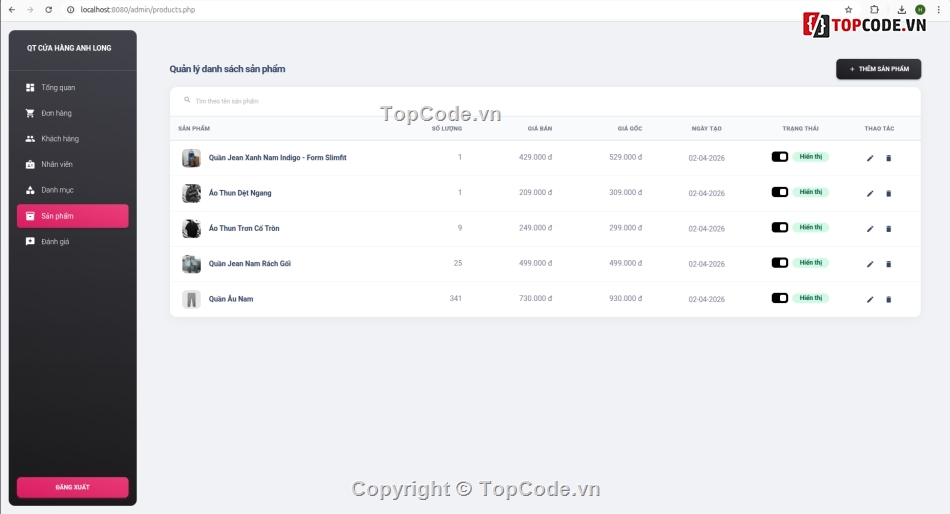Click Đăng xuất logout button
The height and width of the screenshot is (514, 950).
click(x=73, y=487)
